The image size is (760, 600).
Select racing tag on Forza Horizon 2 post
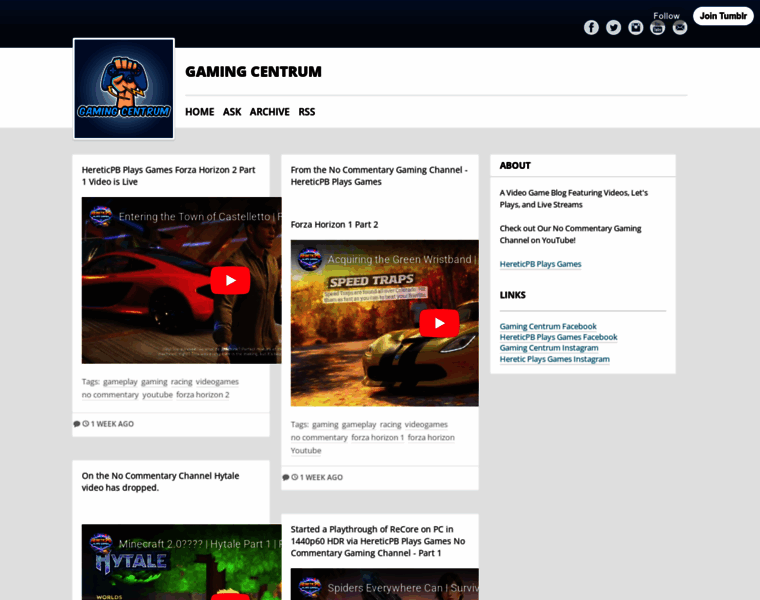click(x=181, y=382)
